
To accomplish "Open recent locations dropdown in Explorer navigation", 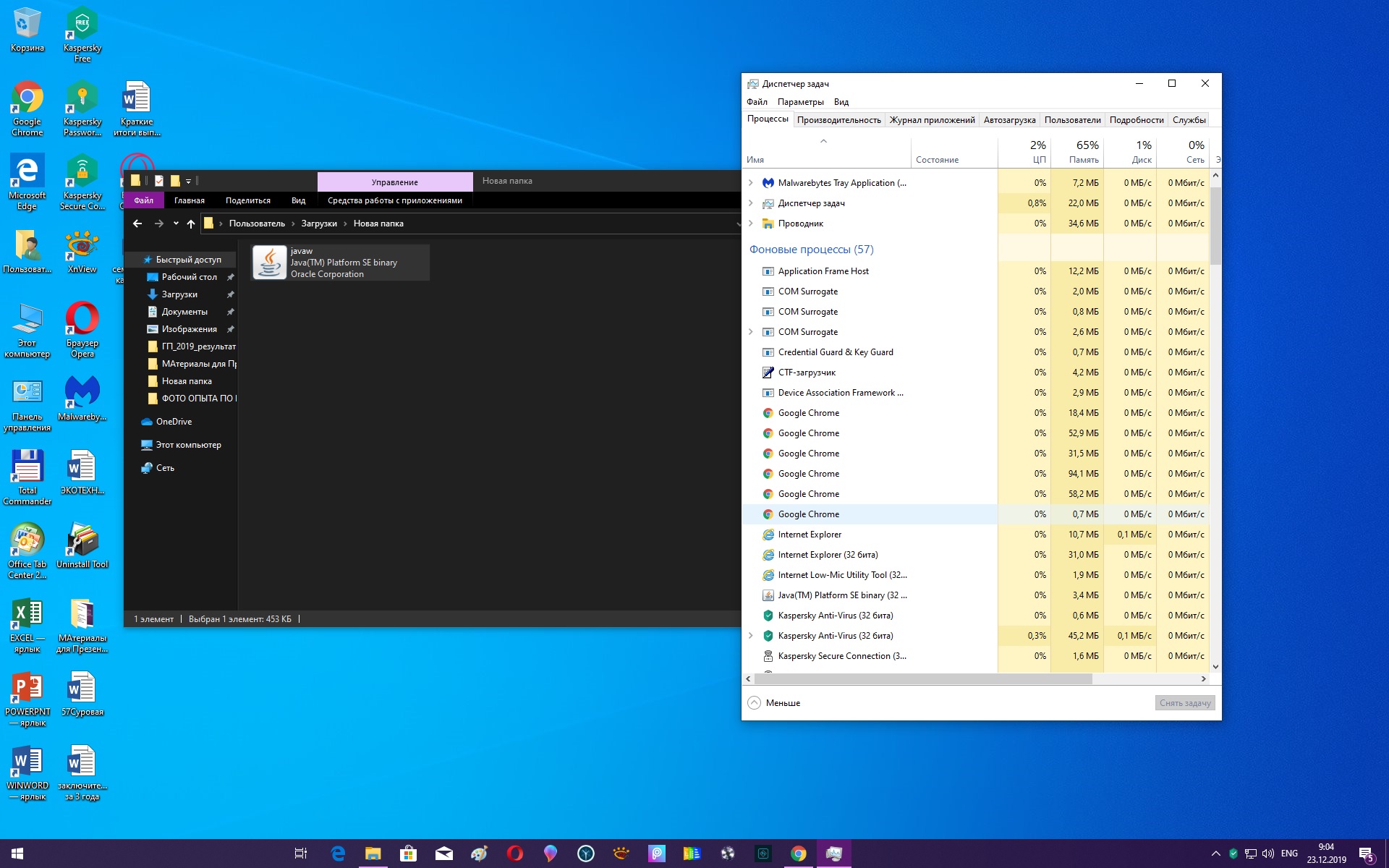I will click(x=176, y=224).
